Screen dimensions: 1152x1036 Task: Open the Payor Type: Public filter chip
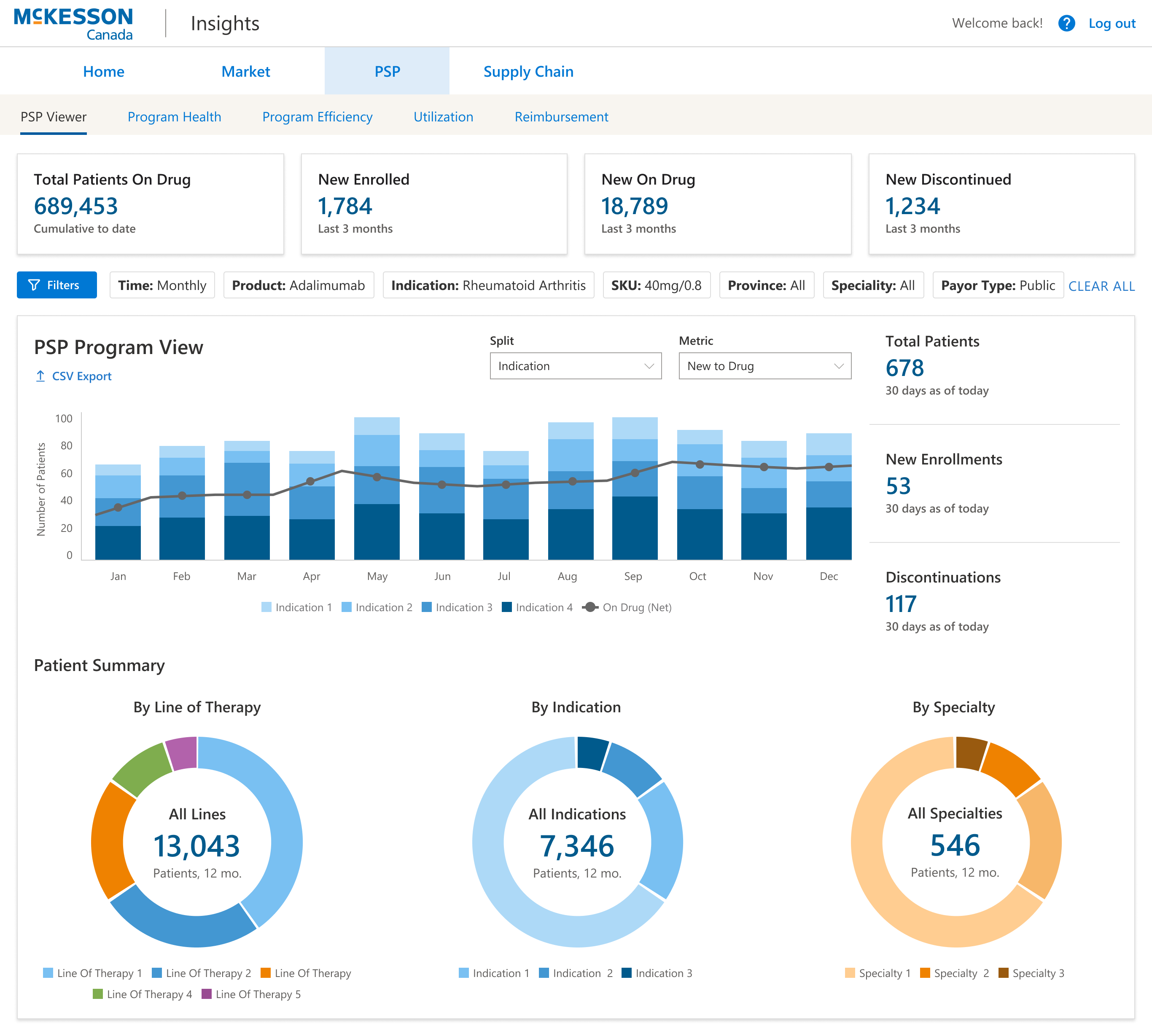pyautogui.click(x=997, y=285)
